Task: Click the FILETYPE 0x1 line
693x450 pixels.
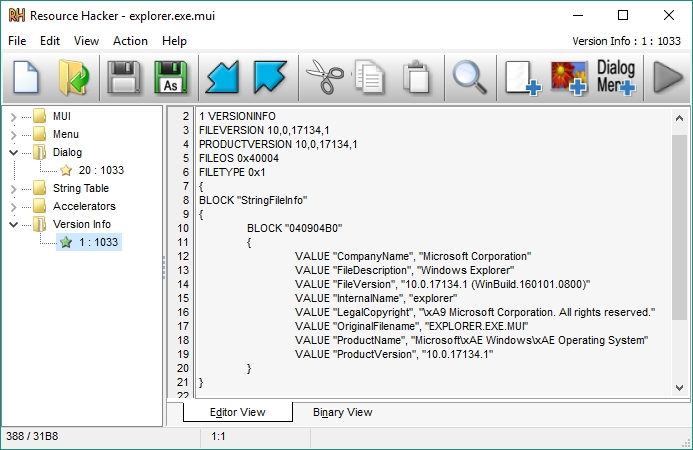Action: [232, 172]
